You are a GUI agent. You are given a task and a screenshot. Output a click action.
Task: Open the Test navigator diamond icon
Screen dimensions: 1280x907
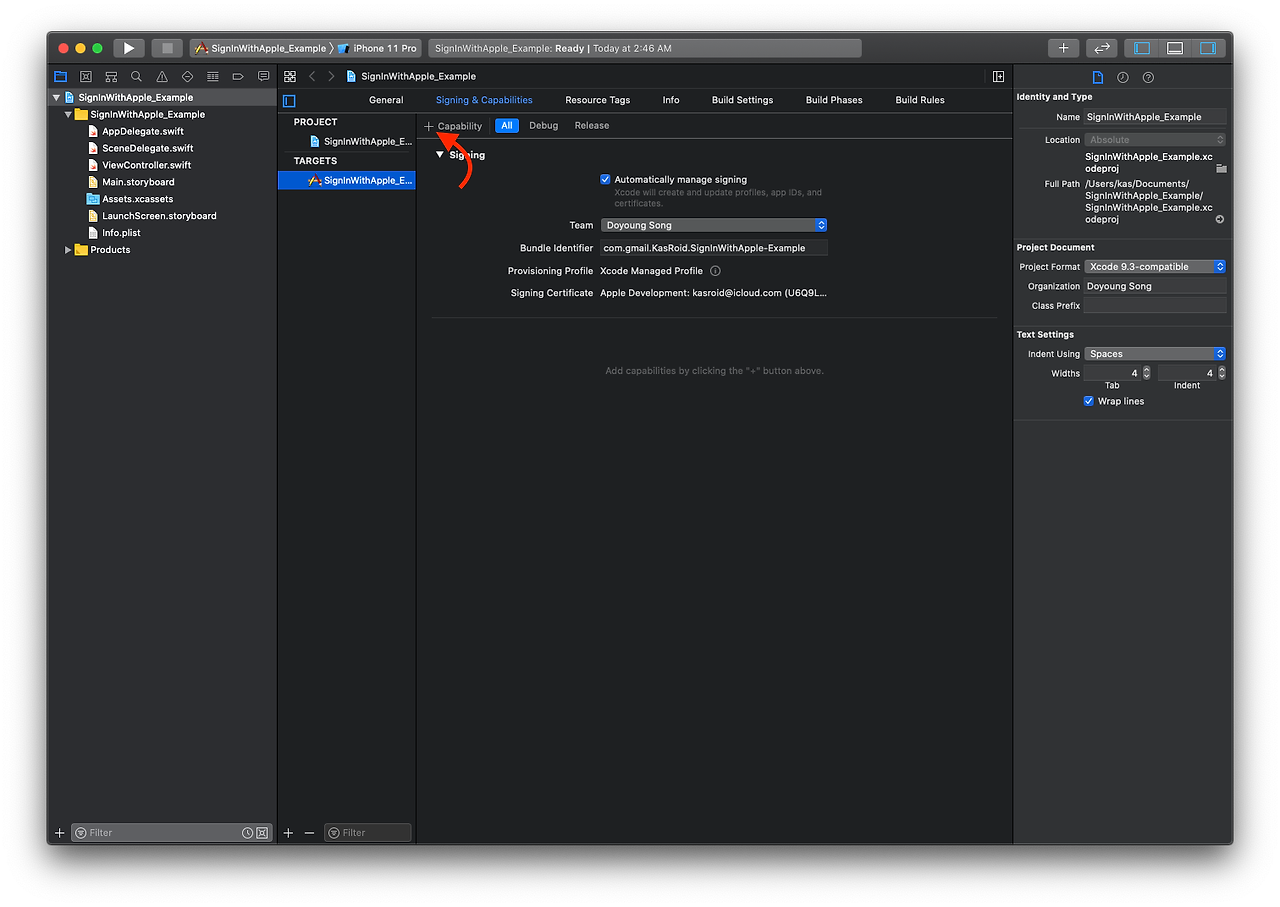tap(187, 77)
